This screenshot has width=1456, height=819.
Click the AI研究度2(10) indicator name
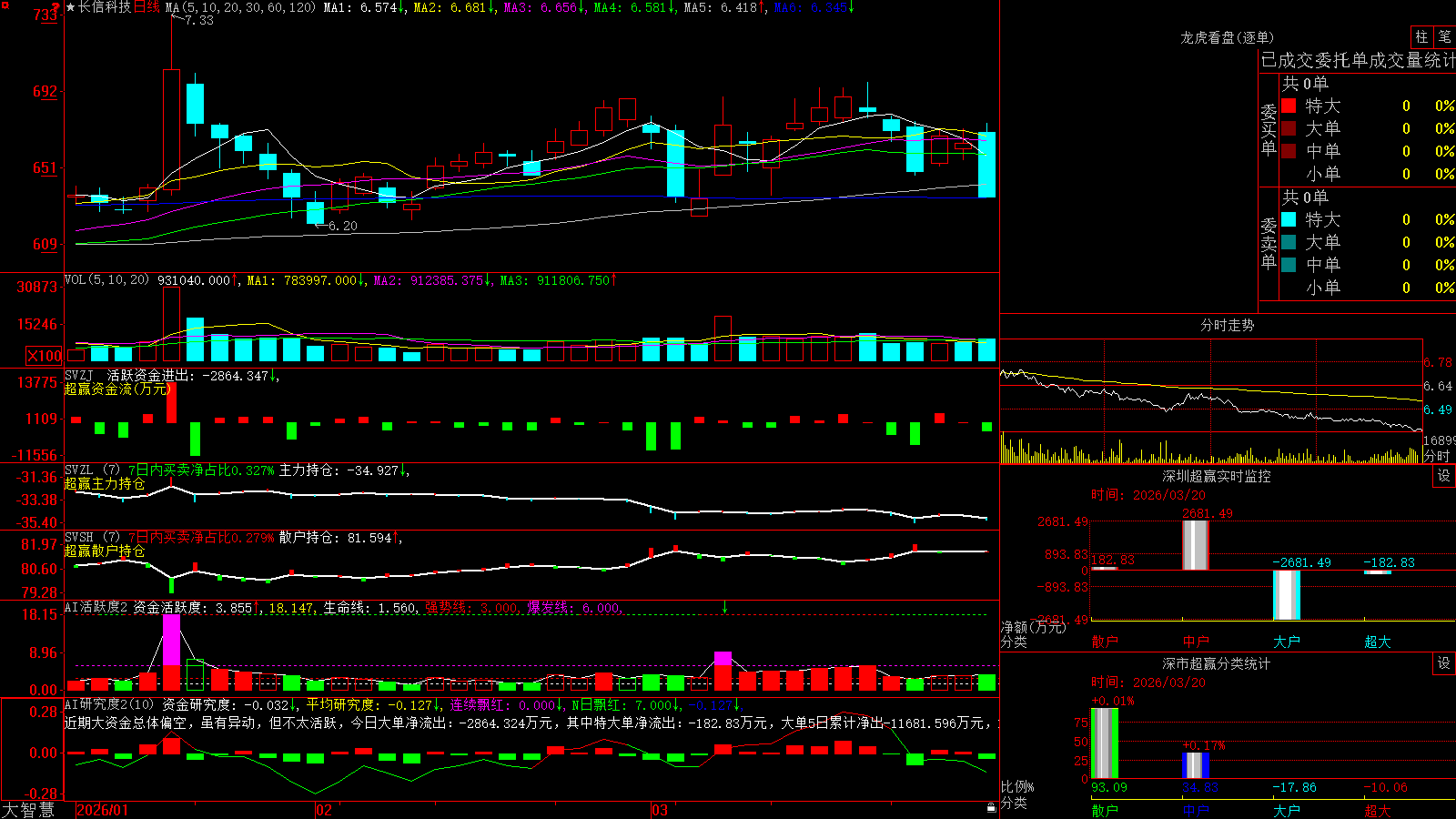point(109,704)
